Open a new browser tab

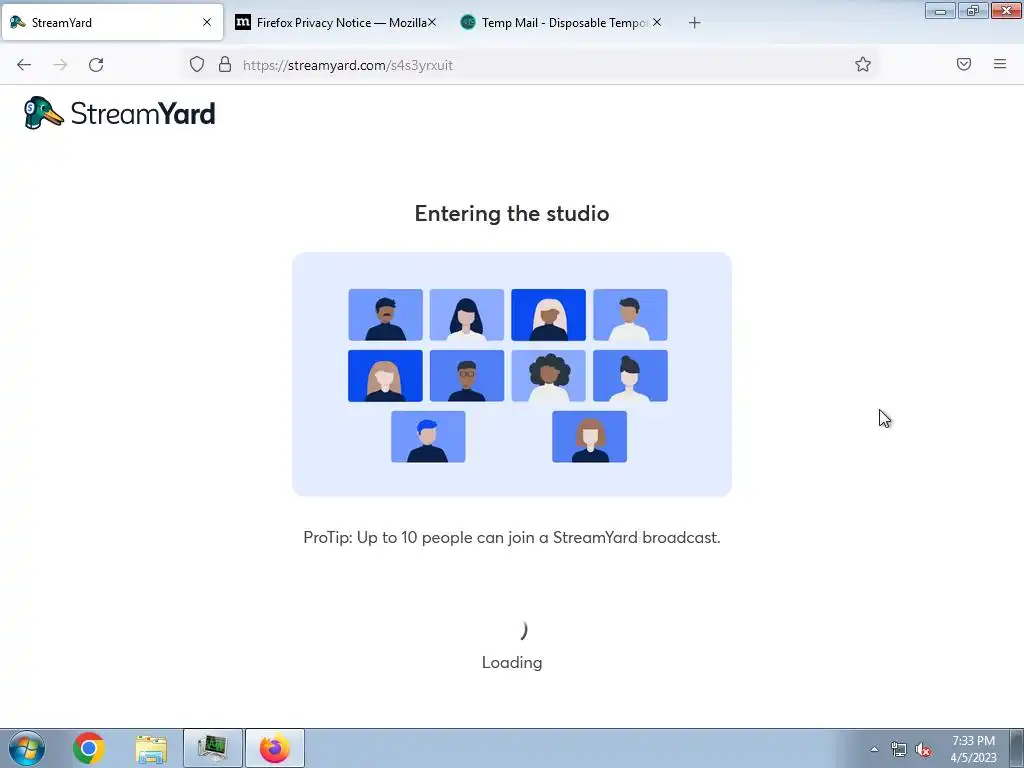694,23
